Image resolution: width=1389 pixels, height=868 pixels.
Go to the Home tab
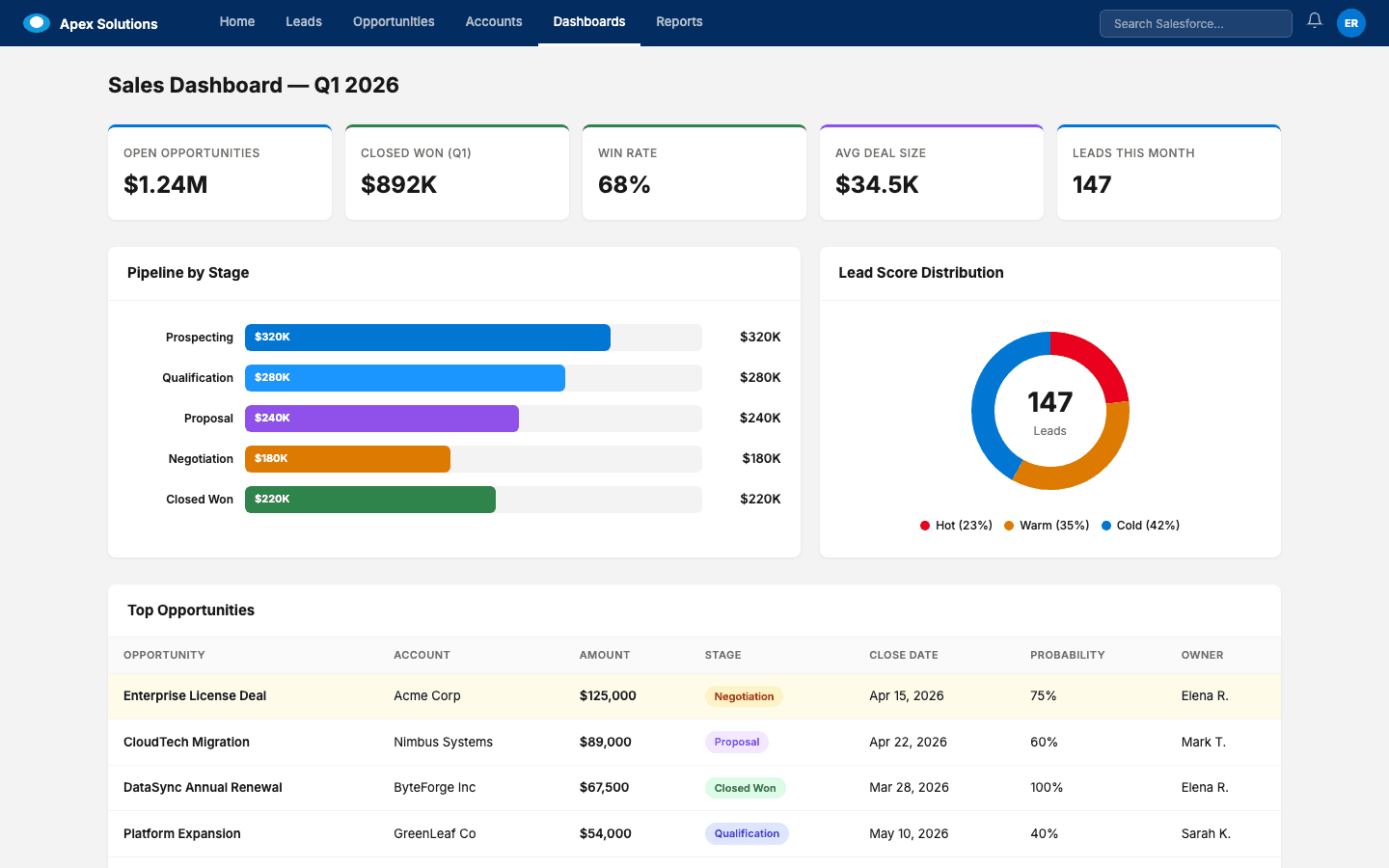coord(237,21)
